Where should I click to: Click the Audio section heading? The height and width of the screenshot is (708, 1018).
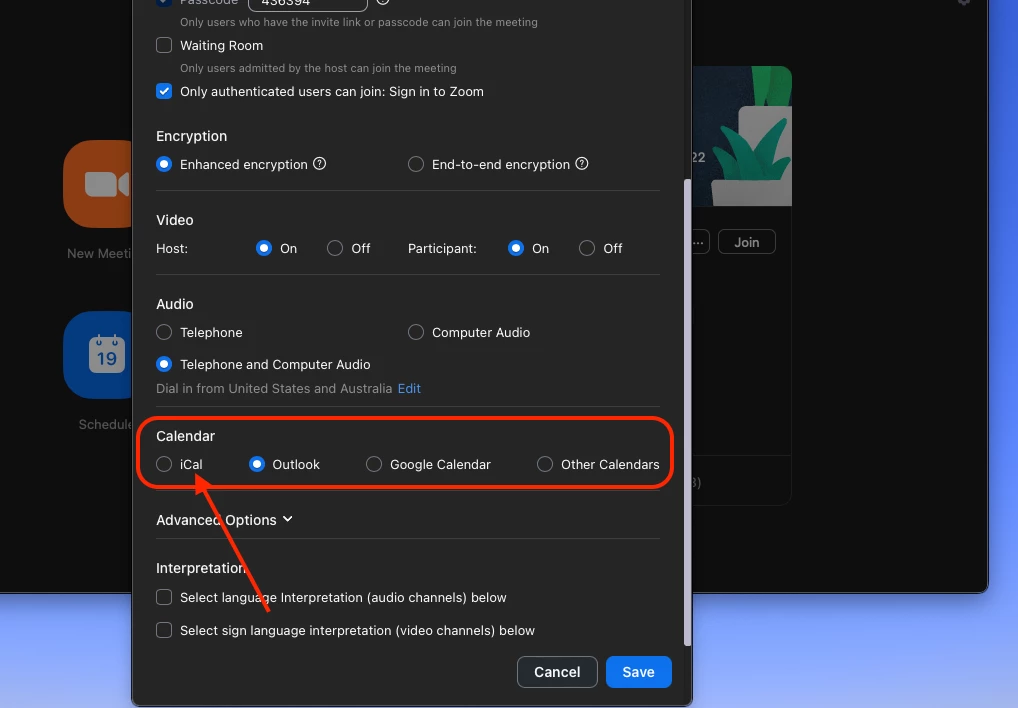pos(175,304)
